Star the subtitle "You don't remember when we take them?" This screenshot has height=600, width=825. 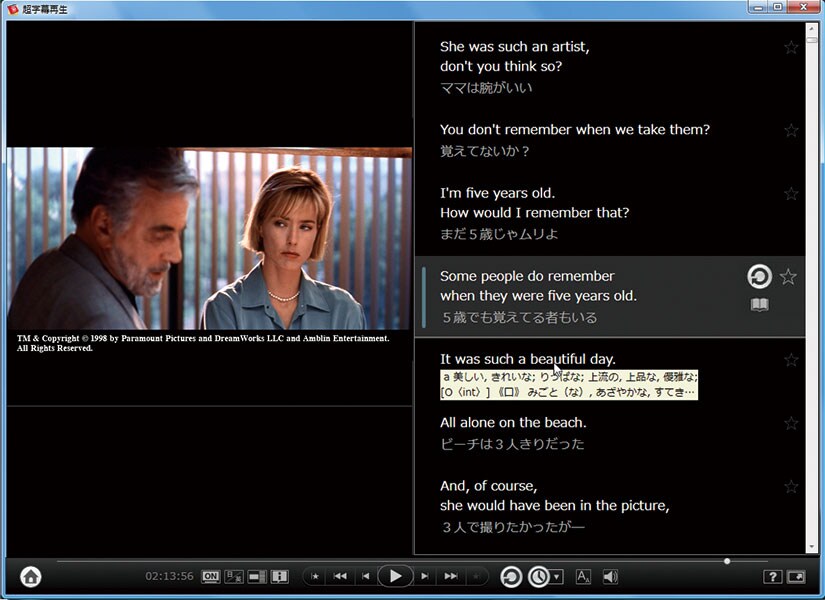[x=791, y=130]
